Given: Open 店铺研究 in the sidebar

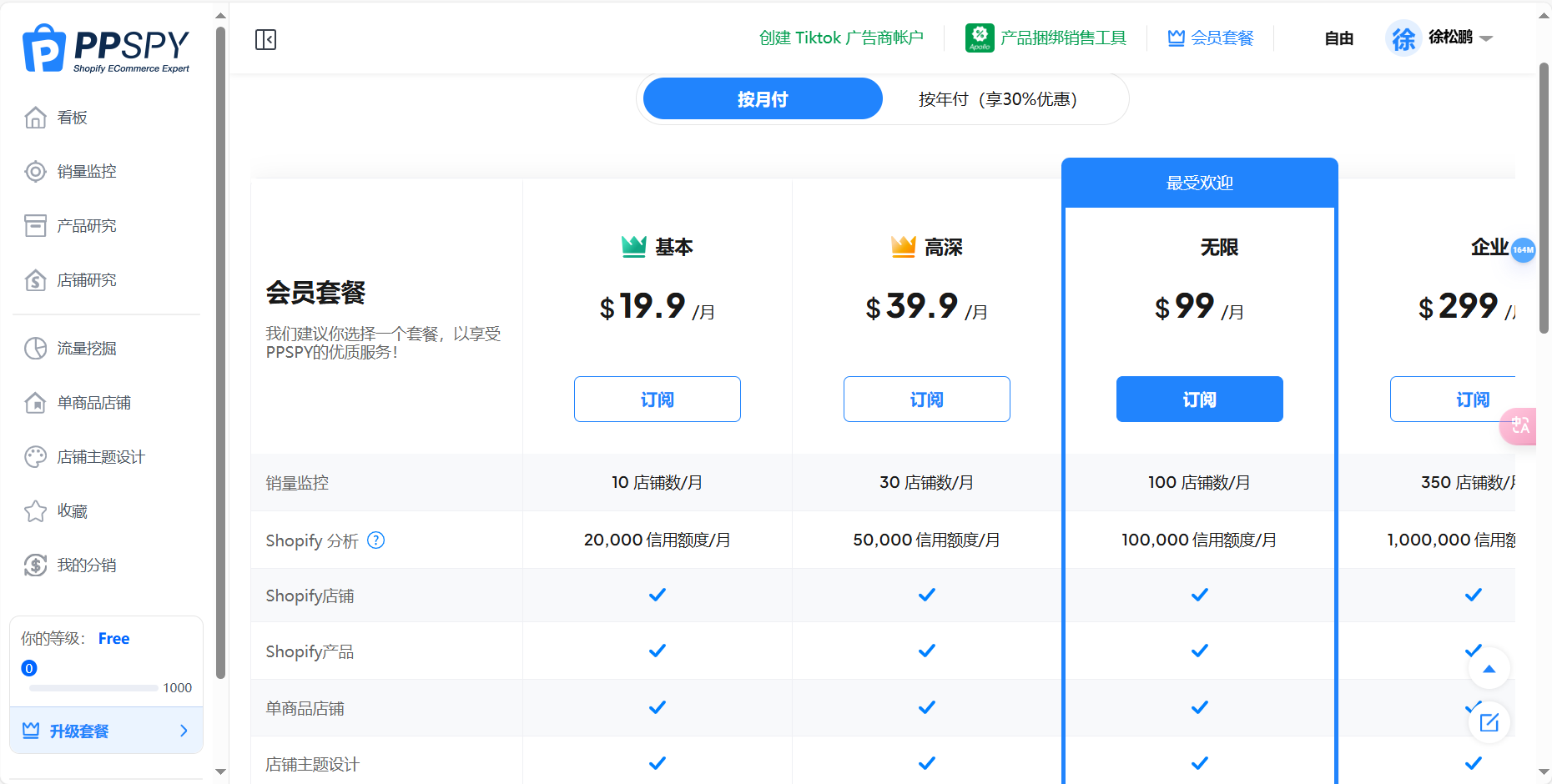Looking at the screenshot, I should click(86, 279).
